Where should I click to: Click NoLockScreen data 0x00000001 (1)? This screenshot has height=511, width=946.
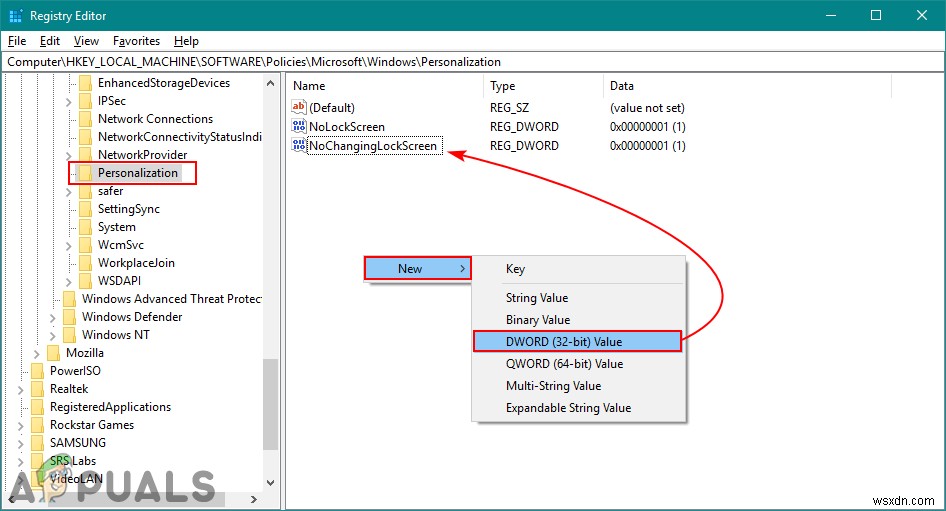[x=647, y=127]
